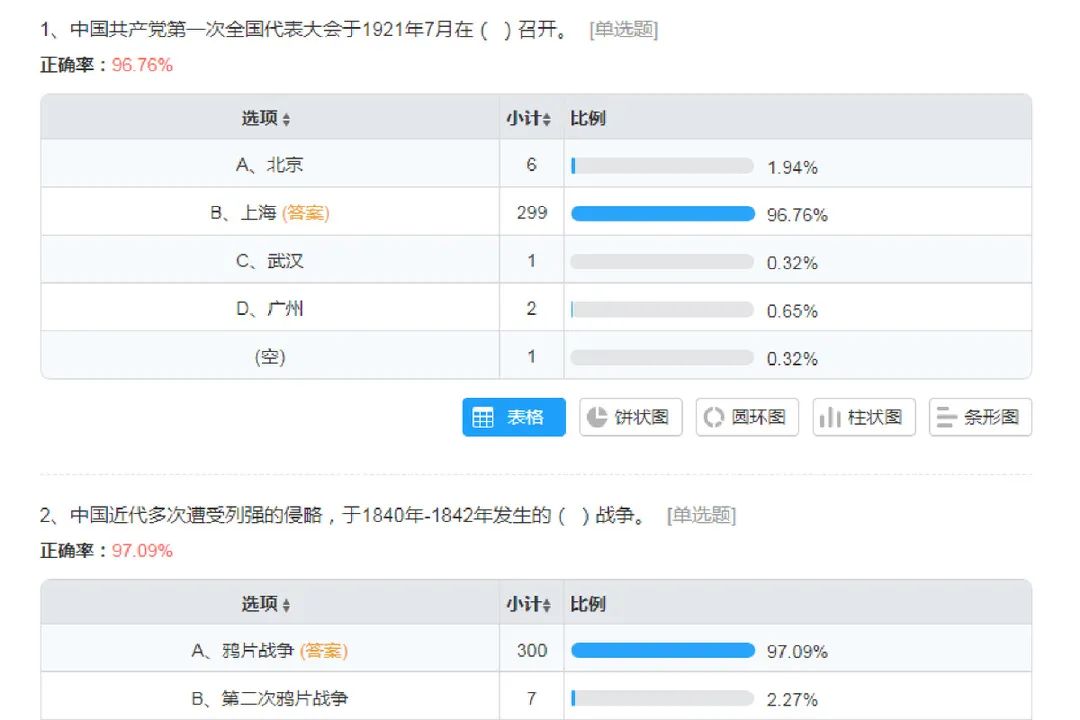The width and height of the screenshot is (1080, 720).
Task: Click the column chart icon for 柱状图
Action: point(829,418)
